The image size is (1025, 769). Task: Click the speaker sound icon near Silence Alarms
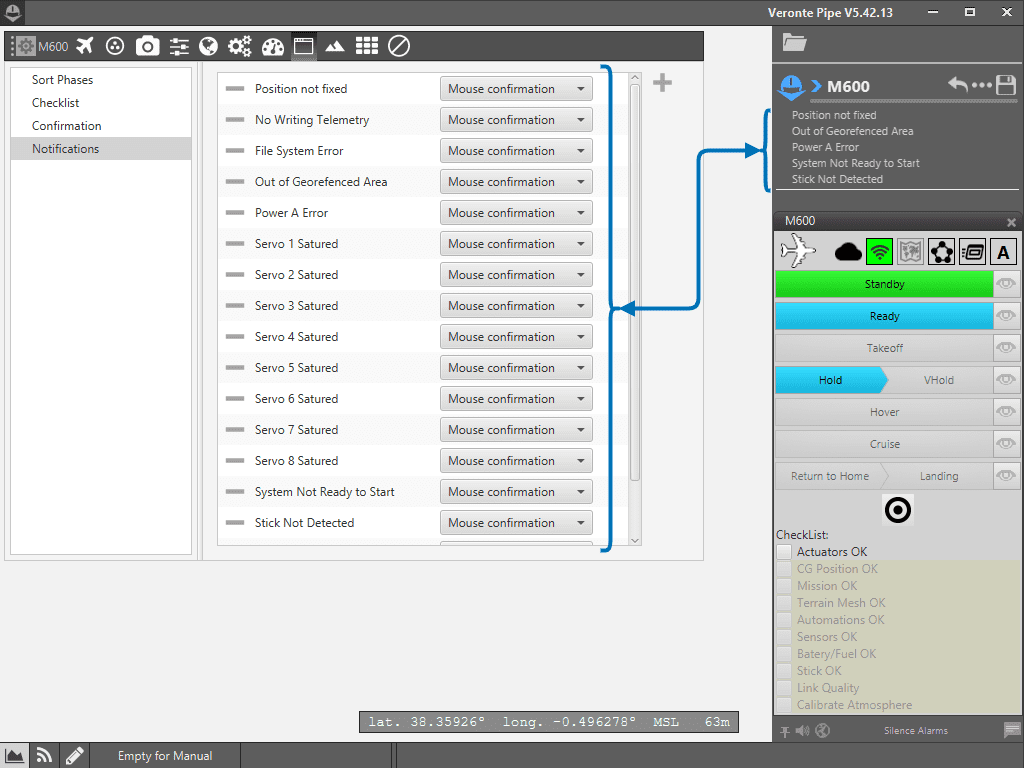[x=803, y=731]
